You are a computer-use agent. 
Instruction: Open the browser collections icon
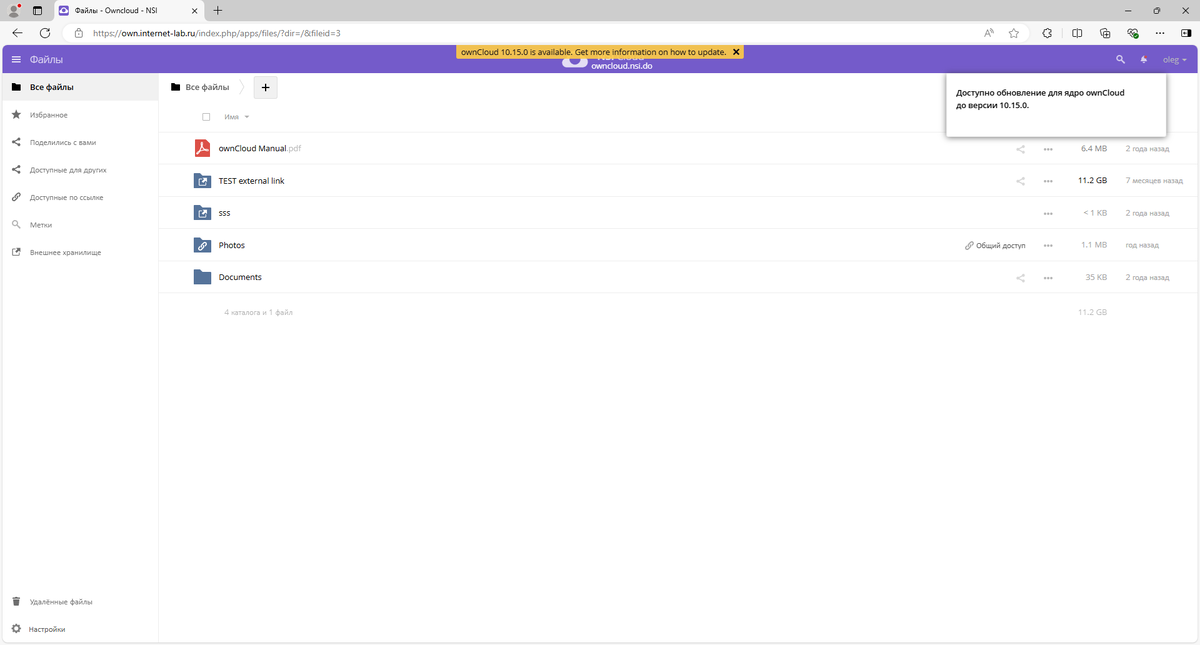tap(1105, 33)
